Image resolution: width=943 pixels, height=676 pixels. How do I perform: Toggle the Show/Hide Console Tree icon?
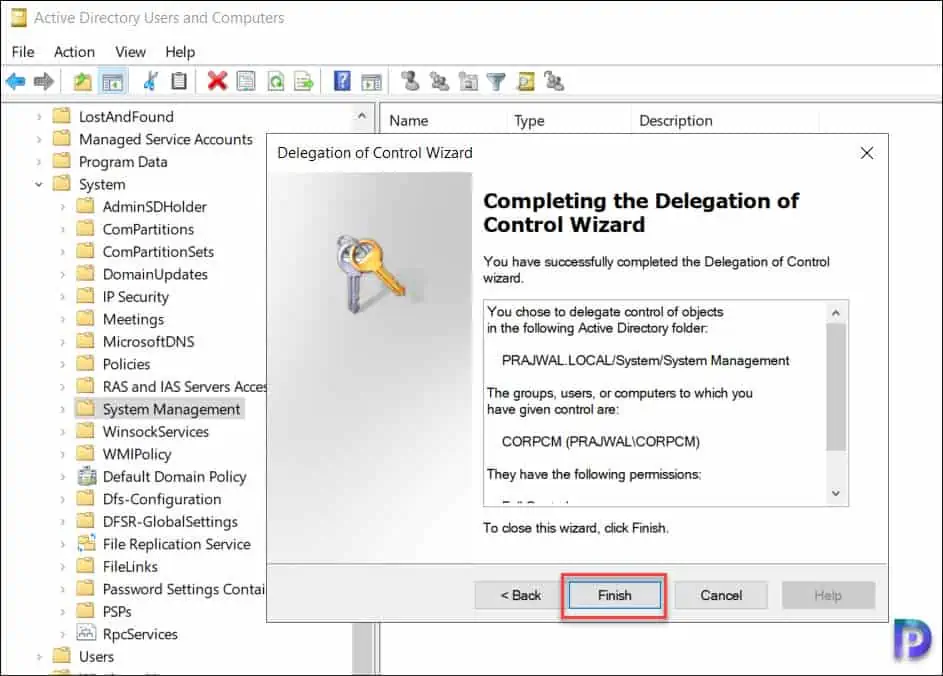point(112,81)
